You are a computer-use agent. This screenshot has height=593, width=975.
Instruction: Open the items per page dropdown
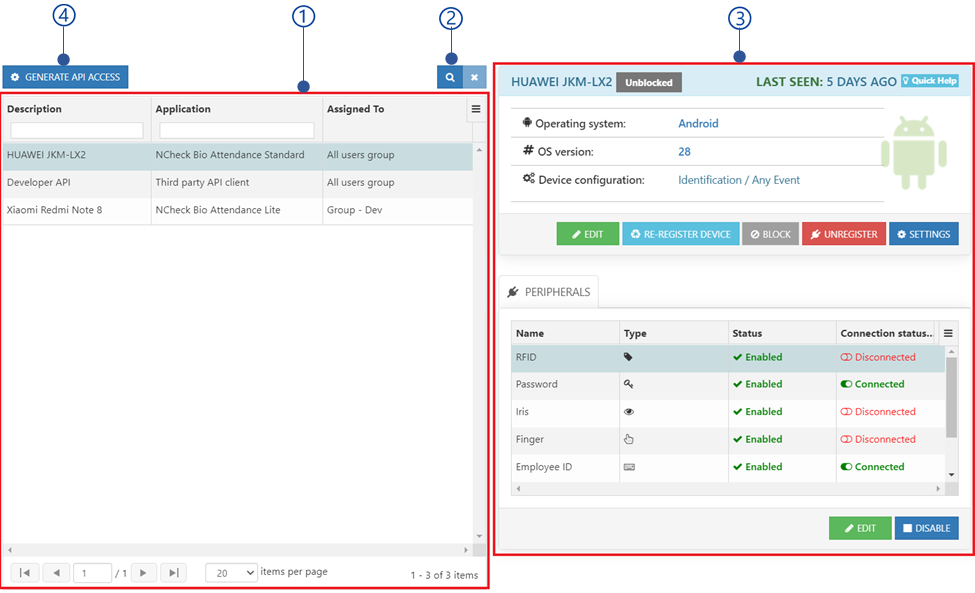tap(231, 572)
